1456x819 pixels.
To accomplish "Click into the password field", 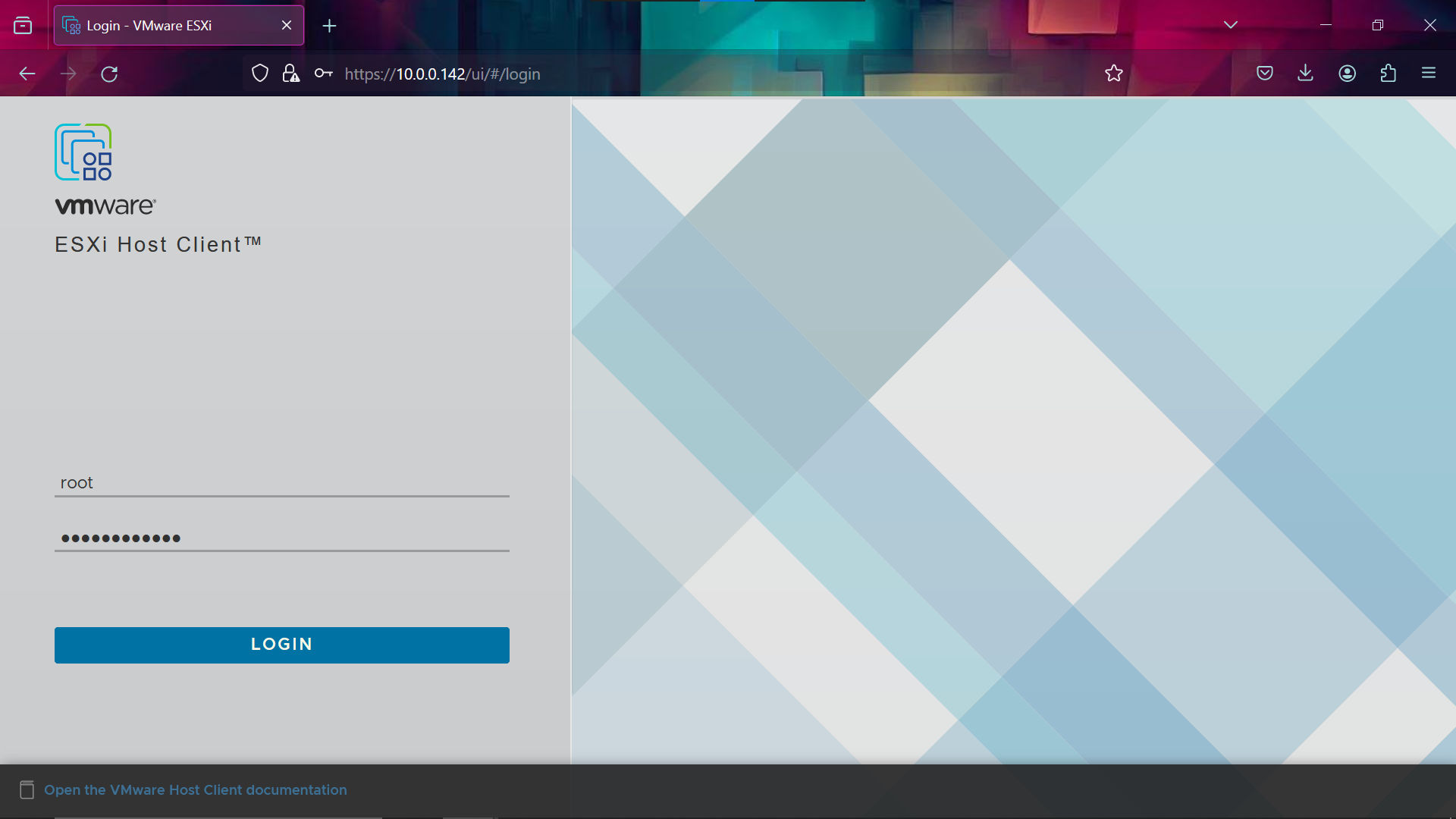I will (281, 538).
